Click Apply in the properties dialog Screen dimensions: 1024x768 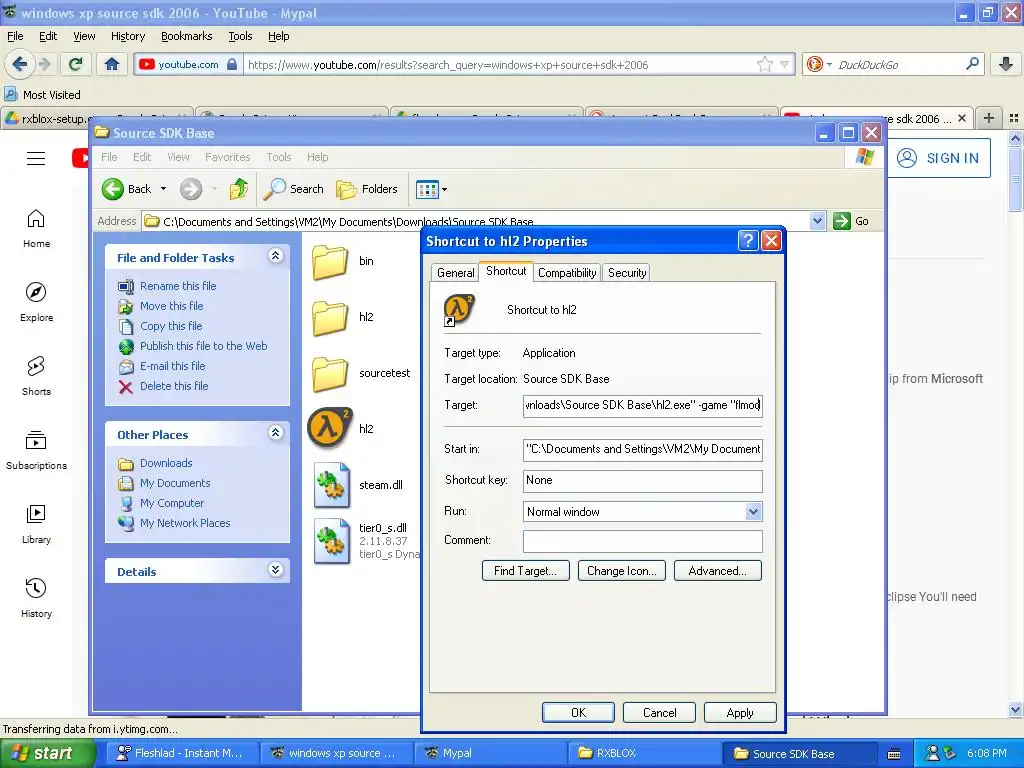point(740,712)
